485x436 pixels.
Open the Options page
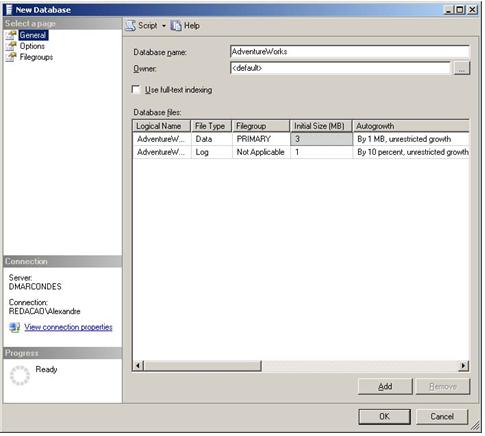[32, 46]
